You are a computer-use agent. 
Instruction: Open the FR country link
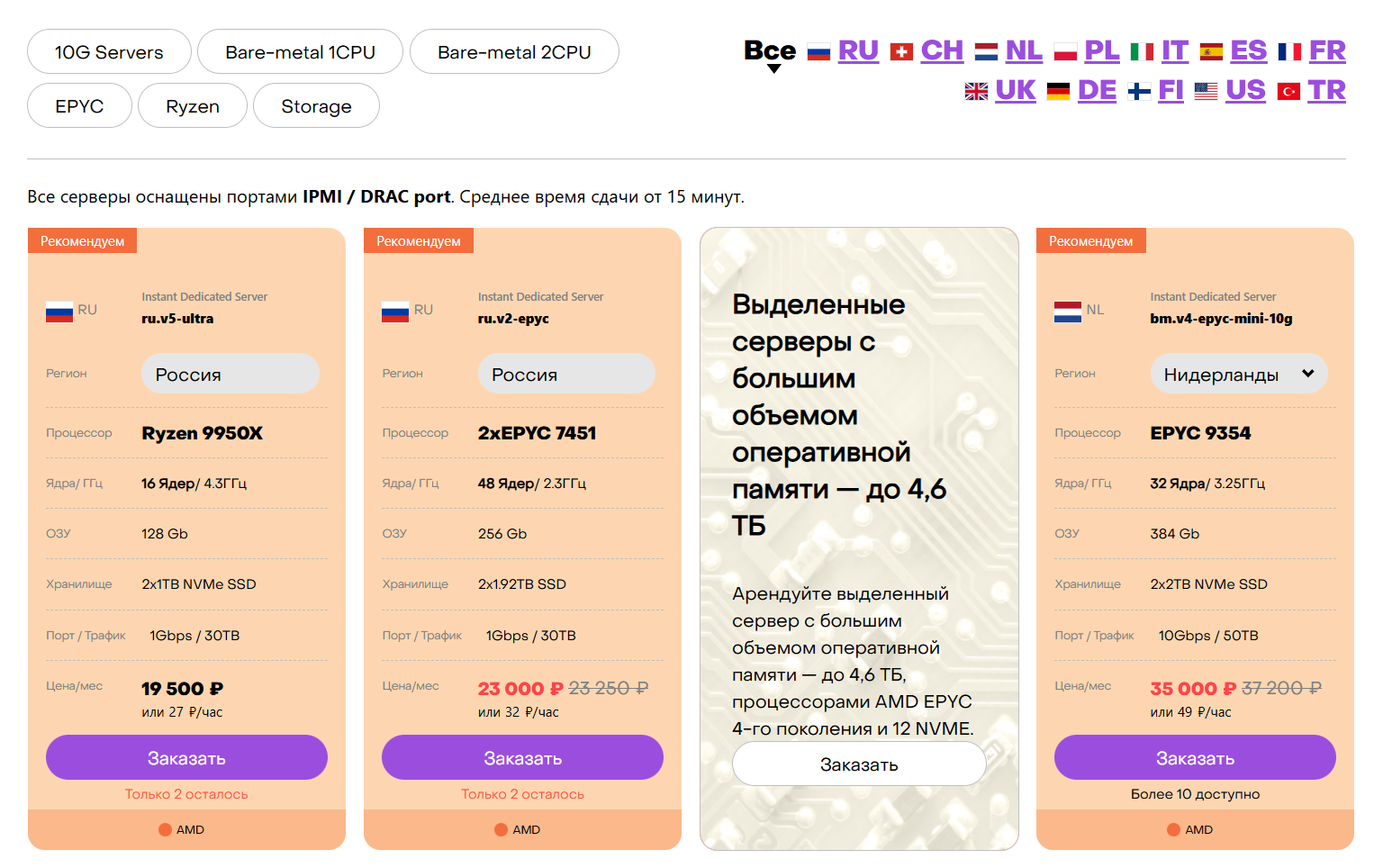pos(1327,51)
